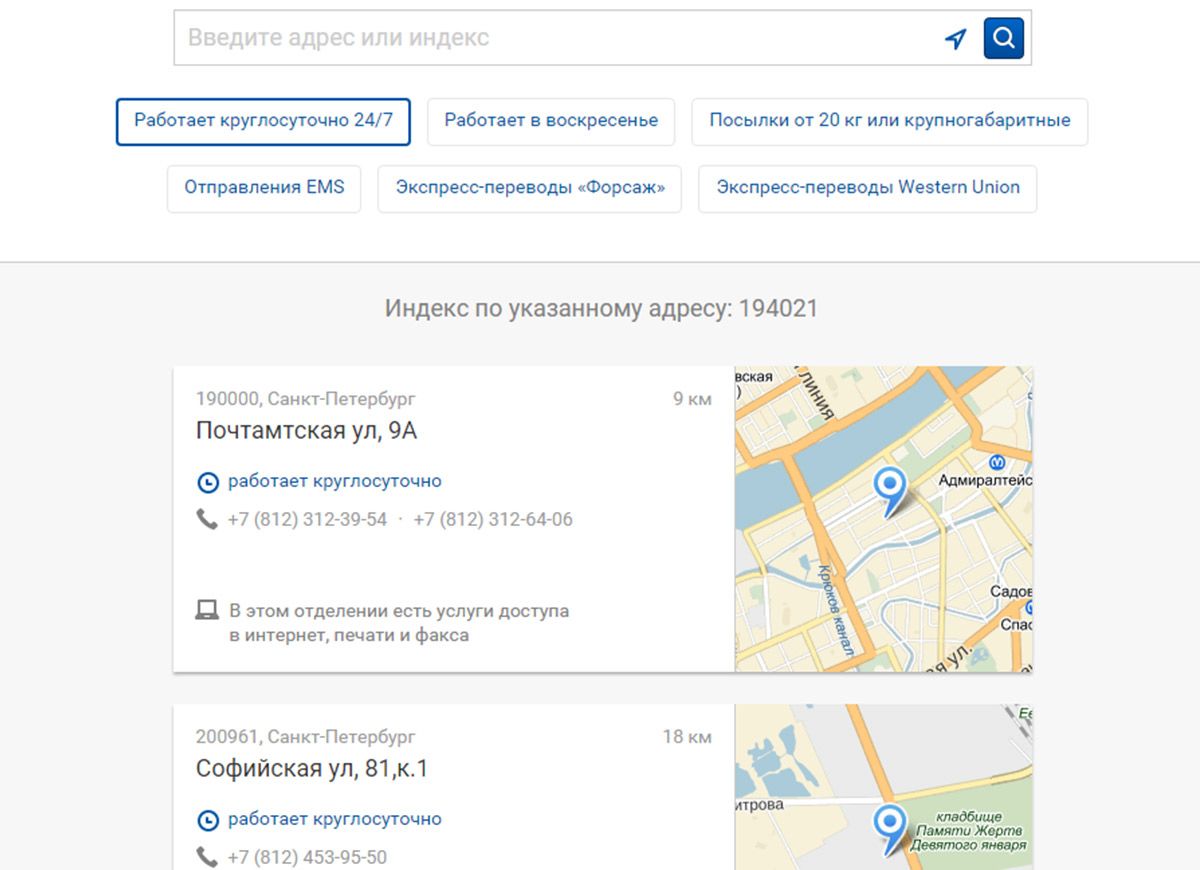Viewport: 1200px width, 870px height.
Task: Toggle the Работает круглосуточно 24/7 filter
Action: [264, 121]
